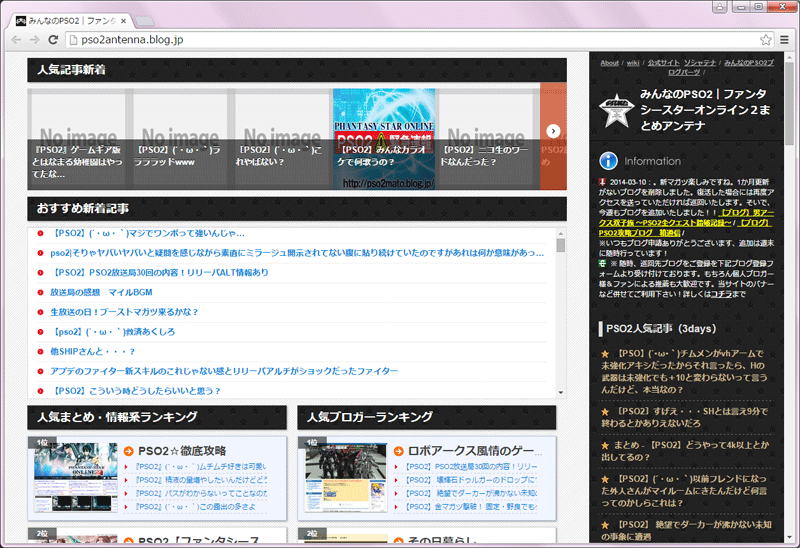The height and width of the screenshot is (548, 800).
Task: Open ranking entry 絶望でダーカーが沸かない未知
Action: [x=471, y=493]
